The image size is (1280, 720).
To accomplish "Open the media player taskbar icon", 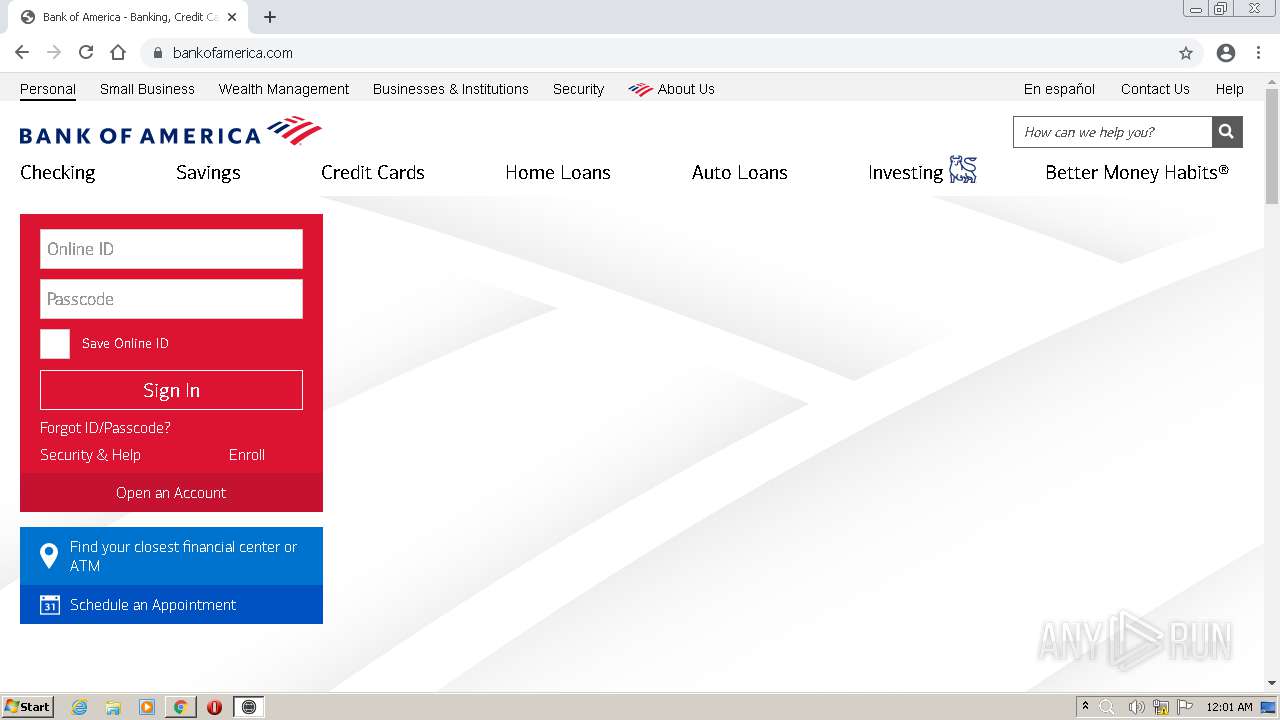I will point(147,707).
